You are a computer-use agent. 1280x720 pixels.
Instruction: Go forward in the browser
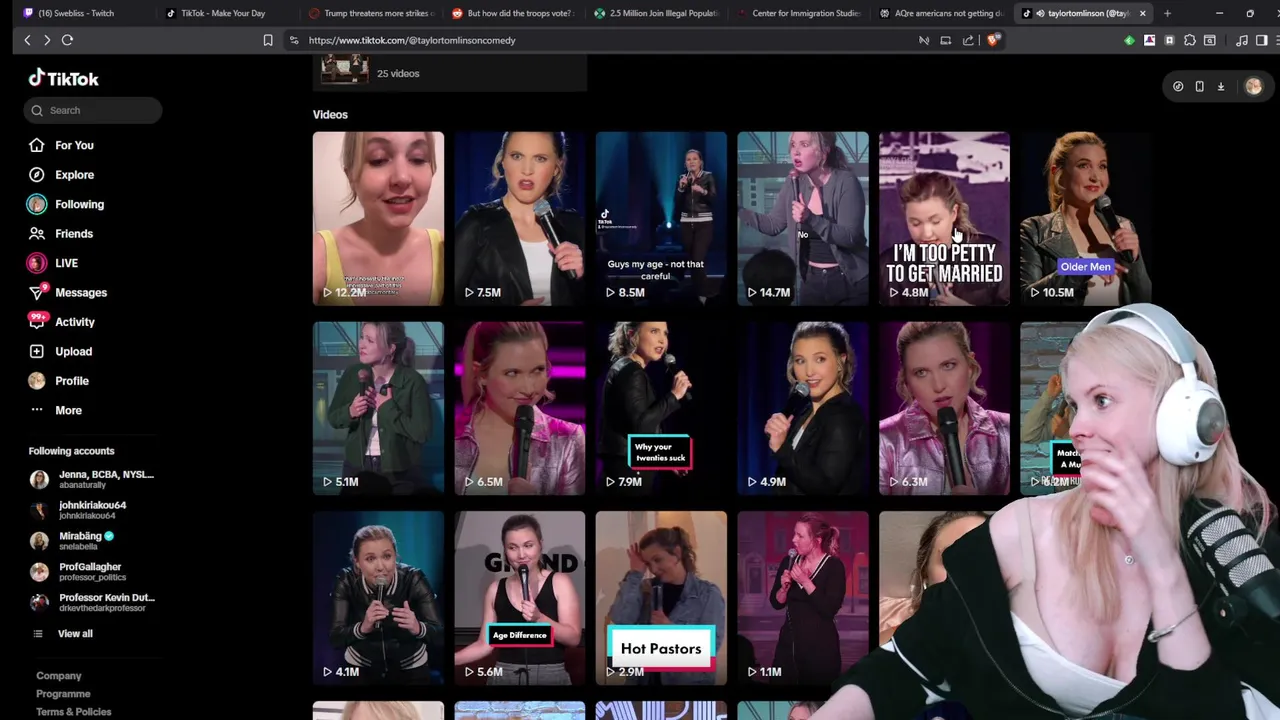(46, 40)
